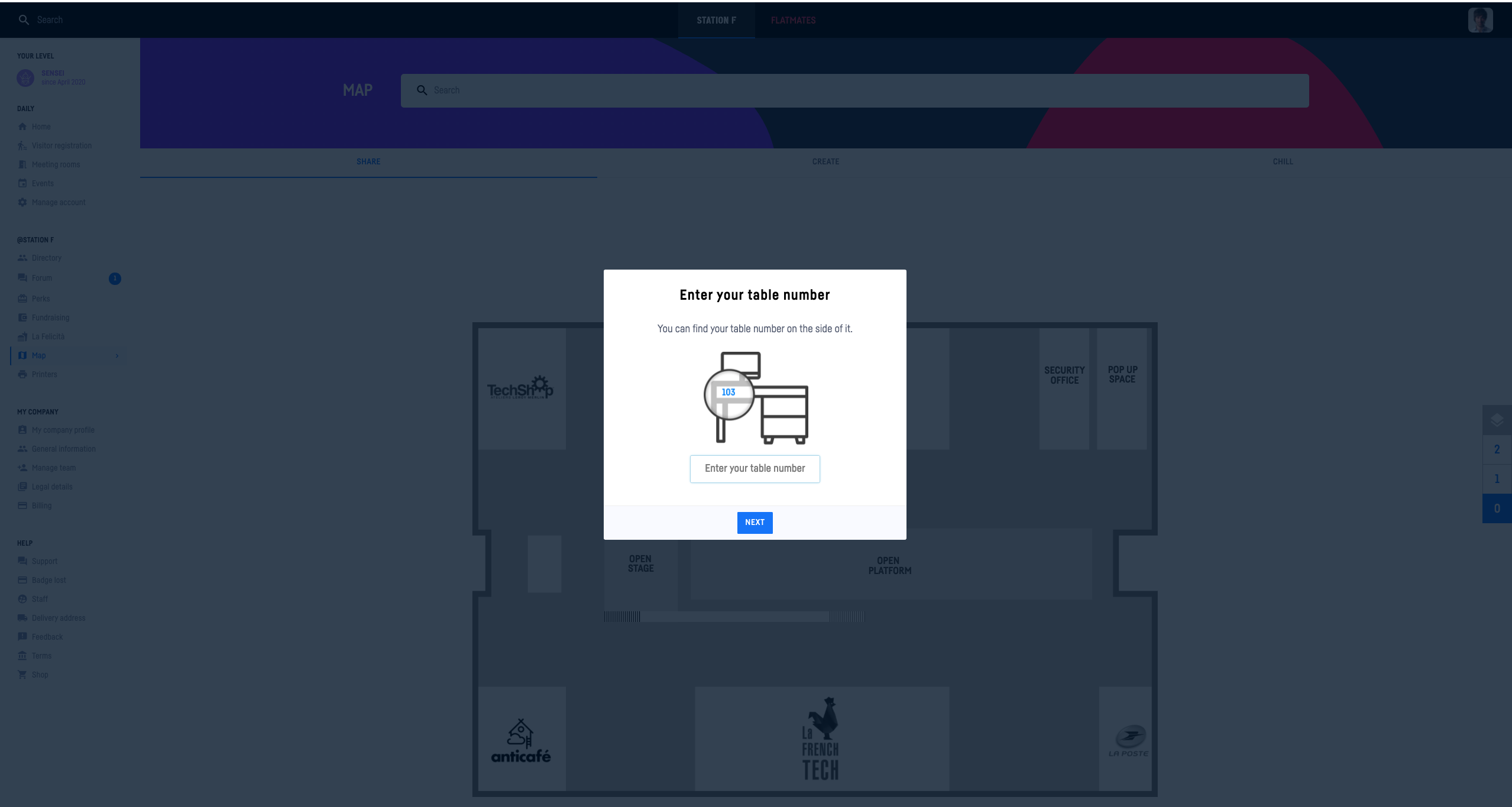
Task: Expand the Map submenu chevron
Action: tap(117, 355)
